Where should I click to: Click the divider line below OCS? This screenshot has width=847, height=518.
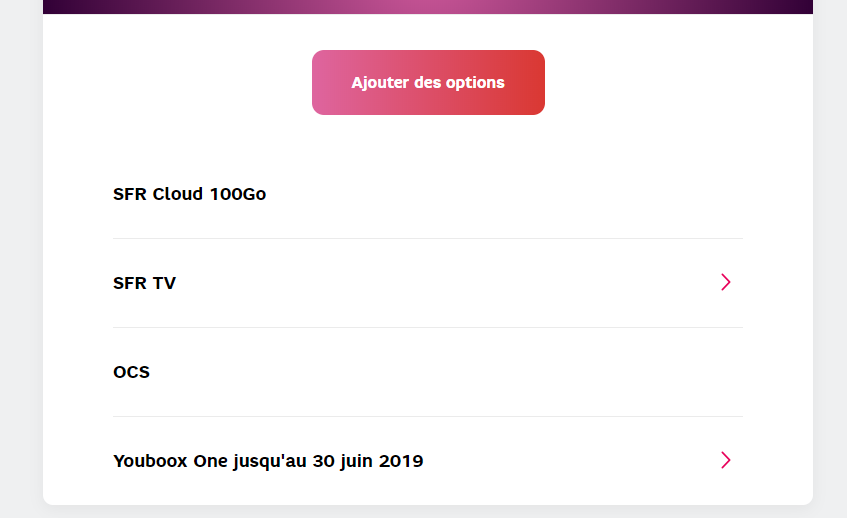(x=428, y=416)
